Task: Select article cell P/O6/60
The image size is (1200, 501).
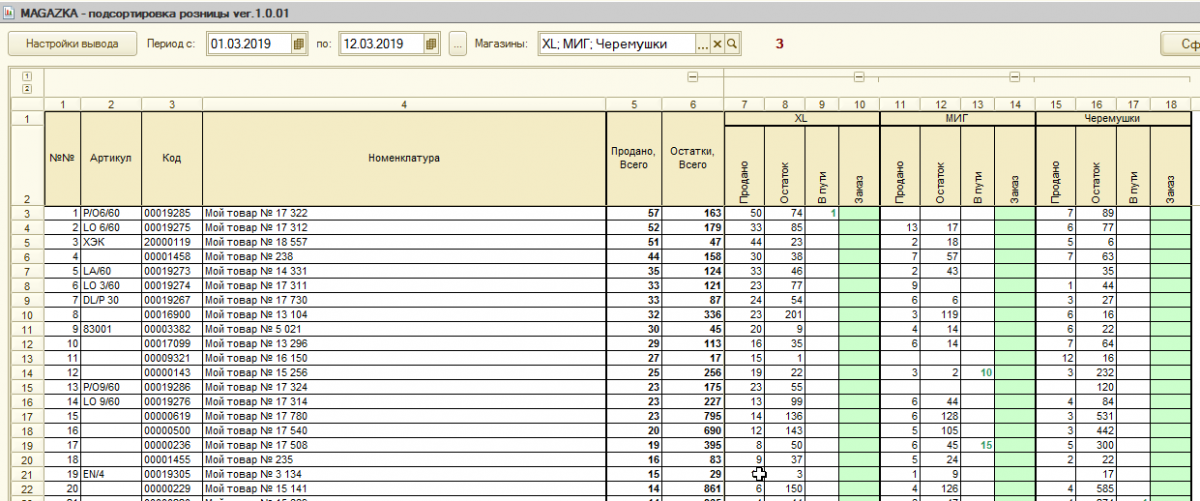Action: pyautogui.click(x=111, y=213)
